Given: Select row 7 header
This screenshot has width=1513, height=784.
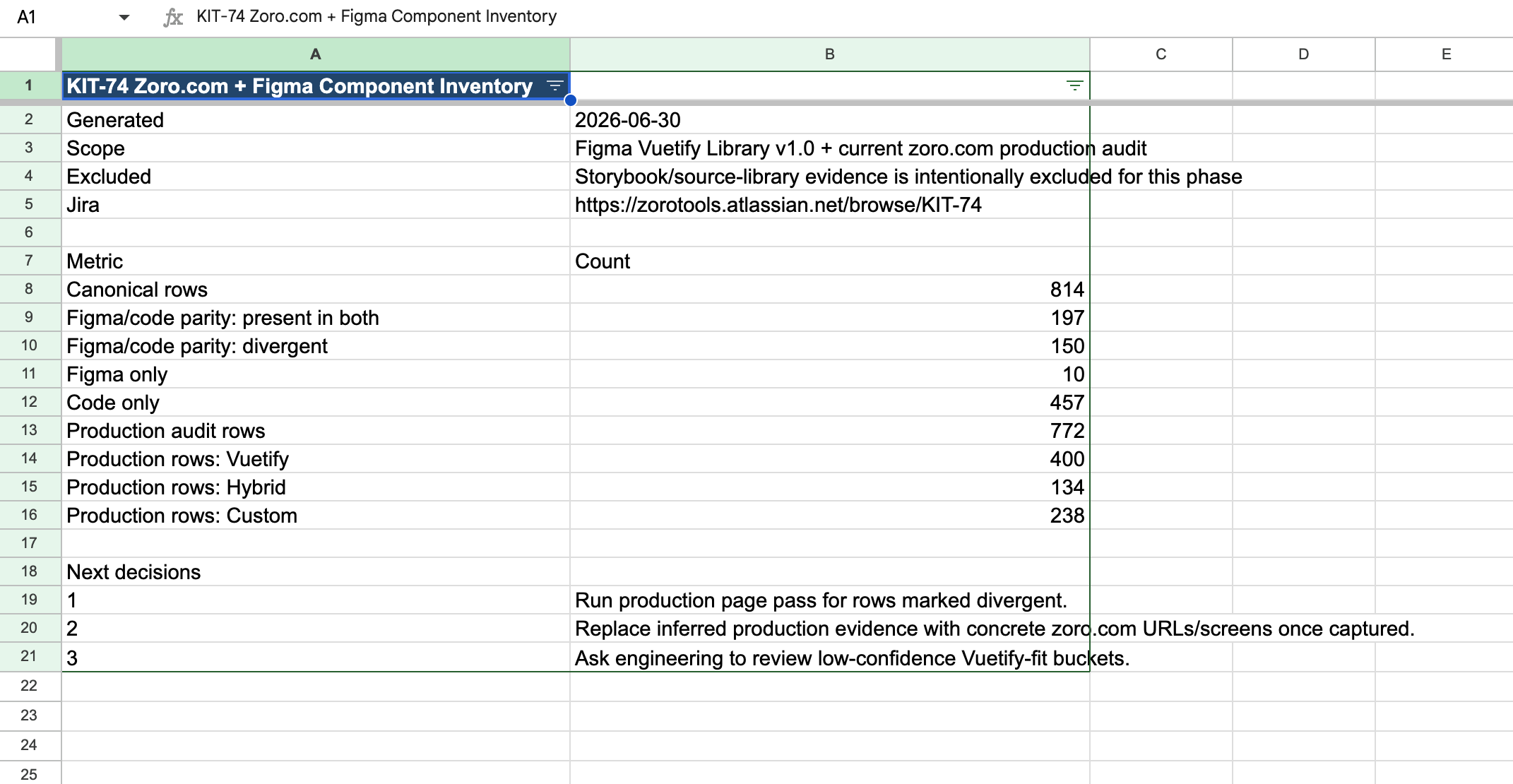Looking at the screenshot, I should [28, 261].
